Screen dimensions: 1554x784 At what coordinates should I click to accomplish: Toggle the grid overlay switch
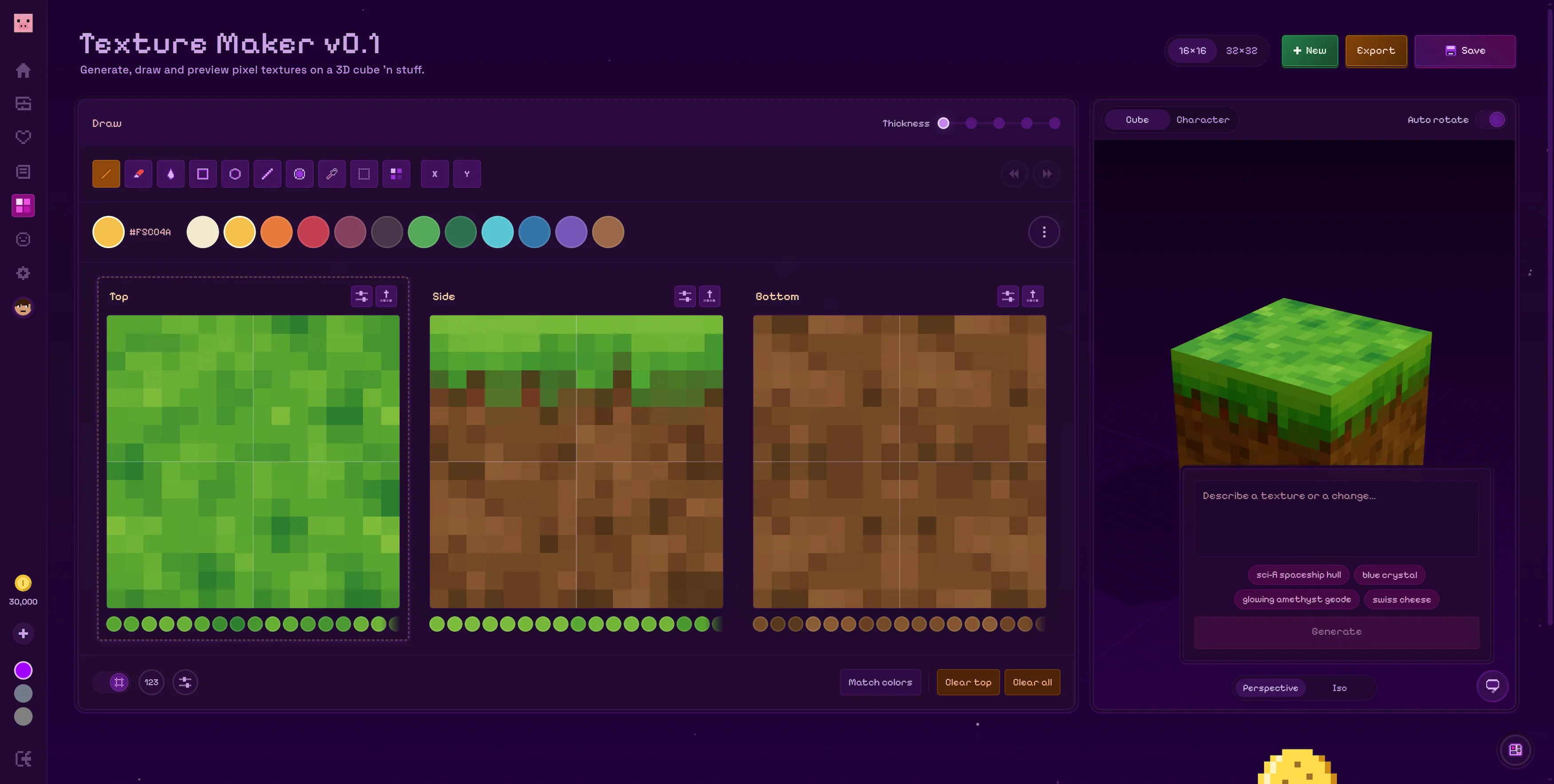point(111,682)
